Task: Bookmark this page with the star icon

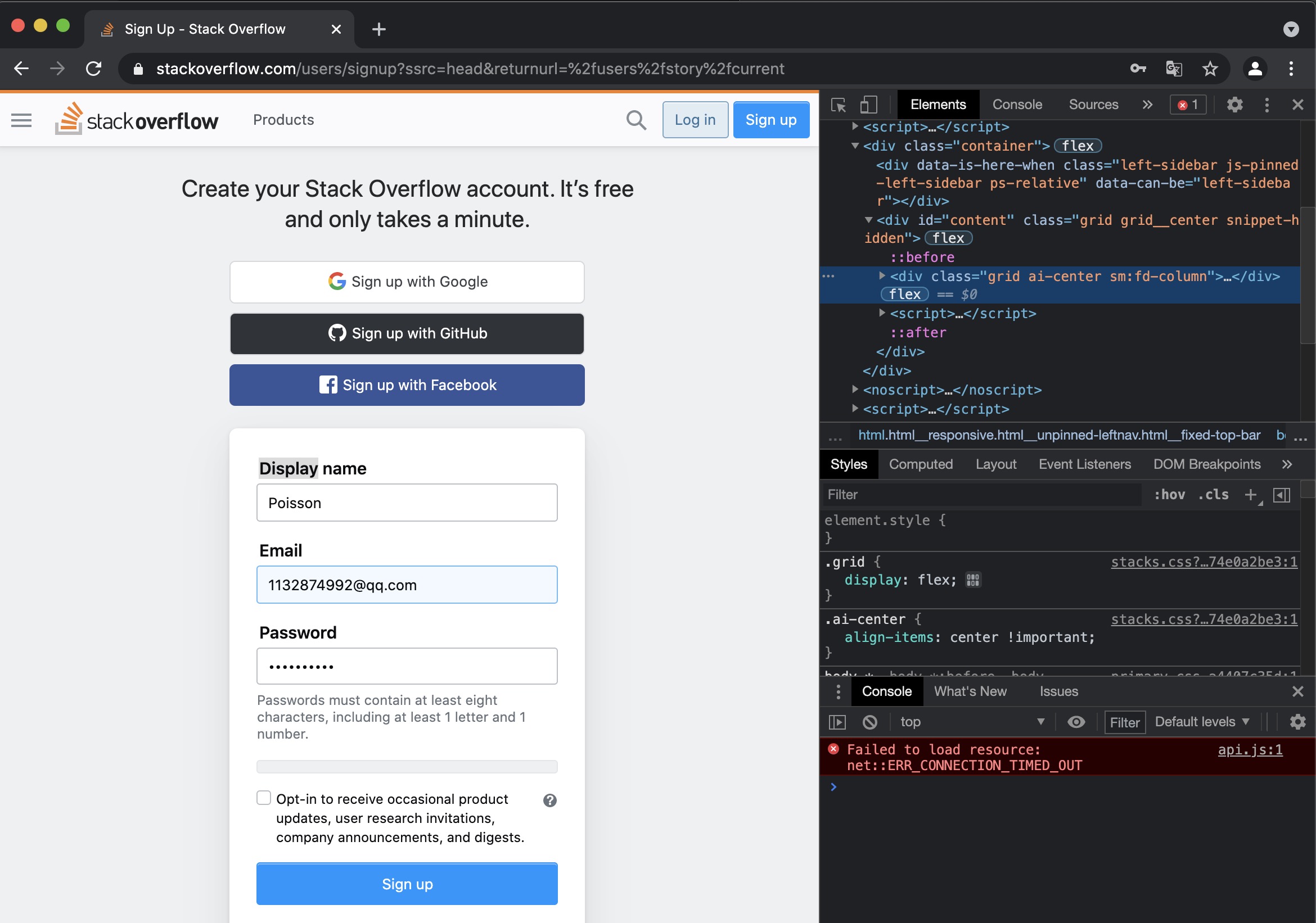Action: coord(1209,69)
